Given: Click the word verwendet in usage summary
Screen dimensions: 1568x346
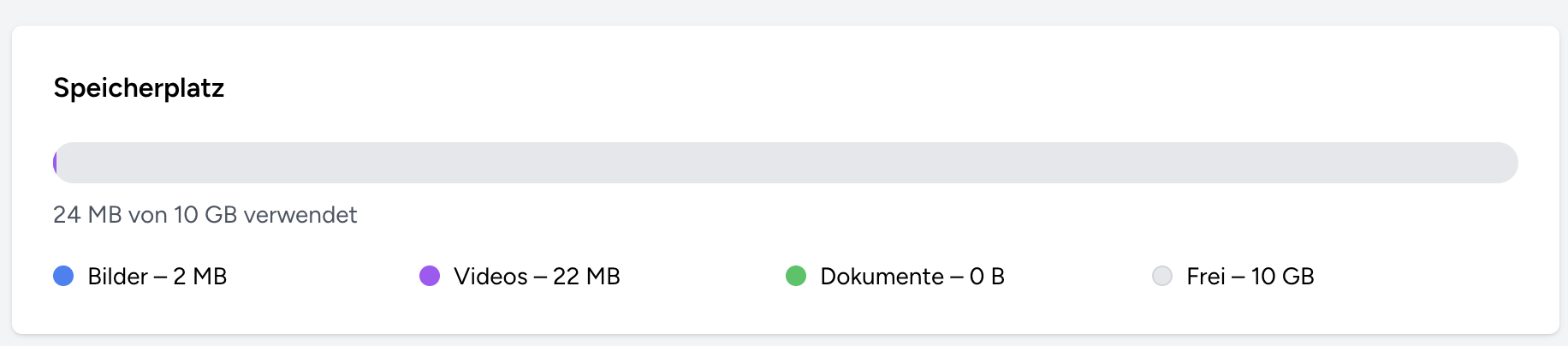Looking at the screenshot, I should 300,215.
